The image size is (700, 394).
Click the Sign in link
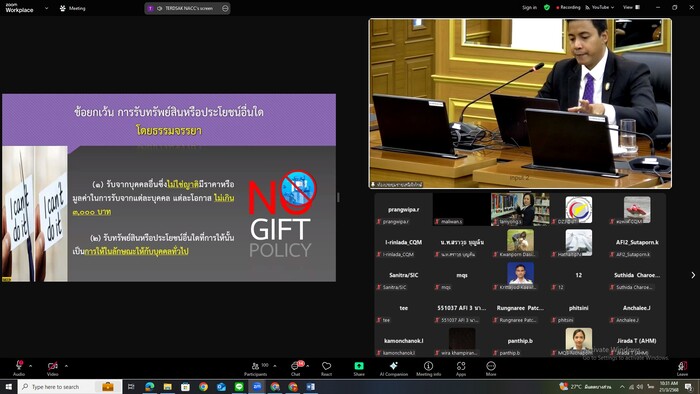click(x=529, y=8)
